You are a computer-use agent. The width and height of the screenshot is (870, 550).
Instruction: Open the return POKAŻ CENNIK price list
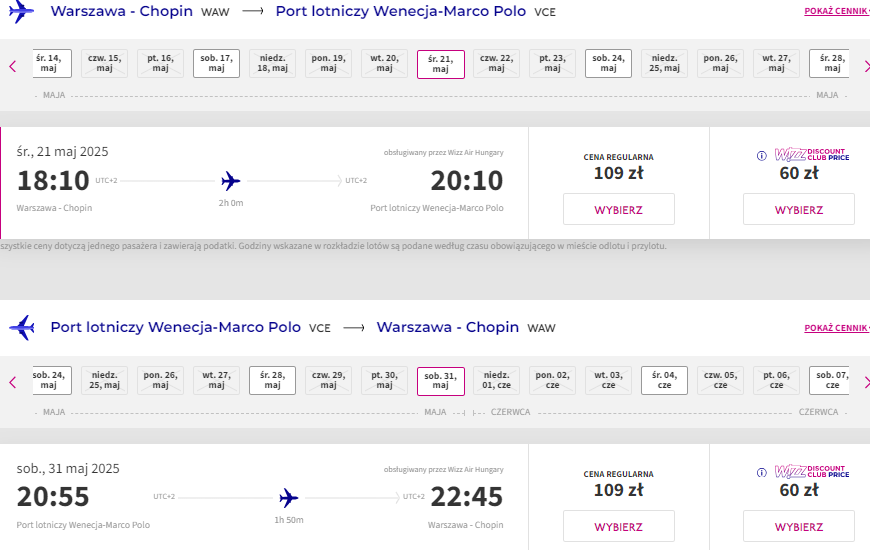point(836,328)
